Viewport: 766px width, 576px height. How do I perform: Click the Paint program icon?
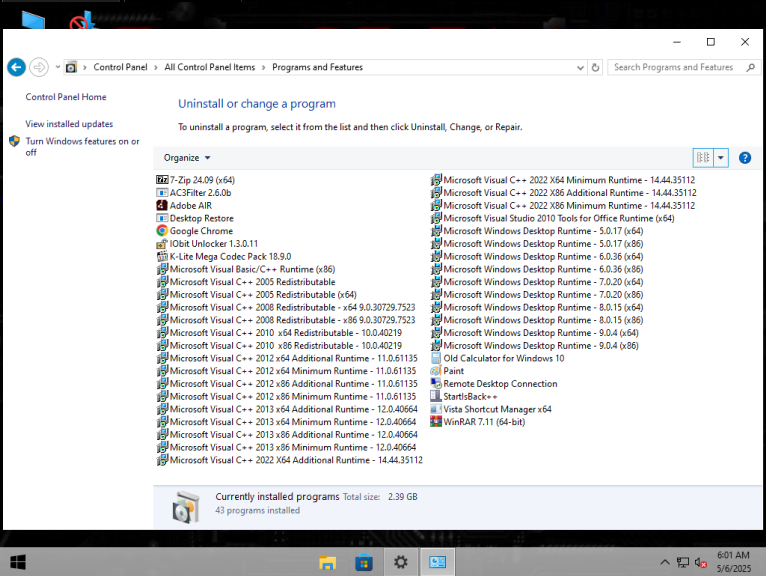[x=436, y=371]
